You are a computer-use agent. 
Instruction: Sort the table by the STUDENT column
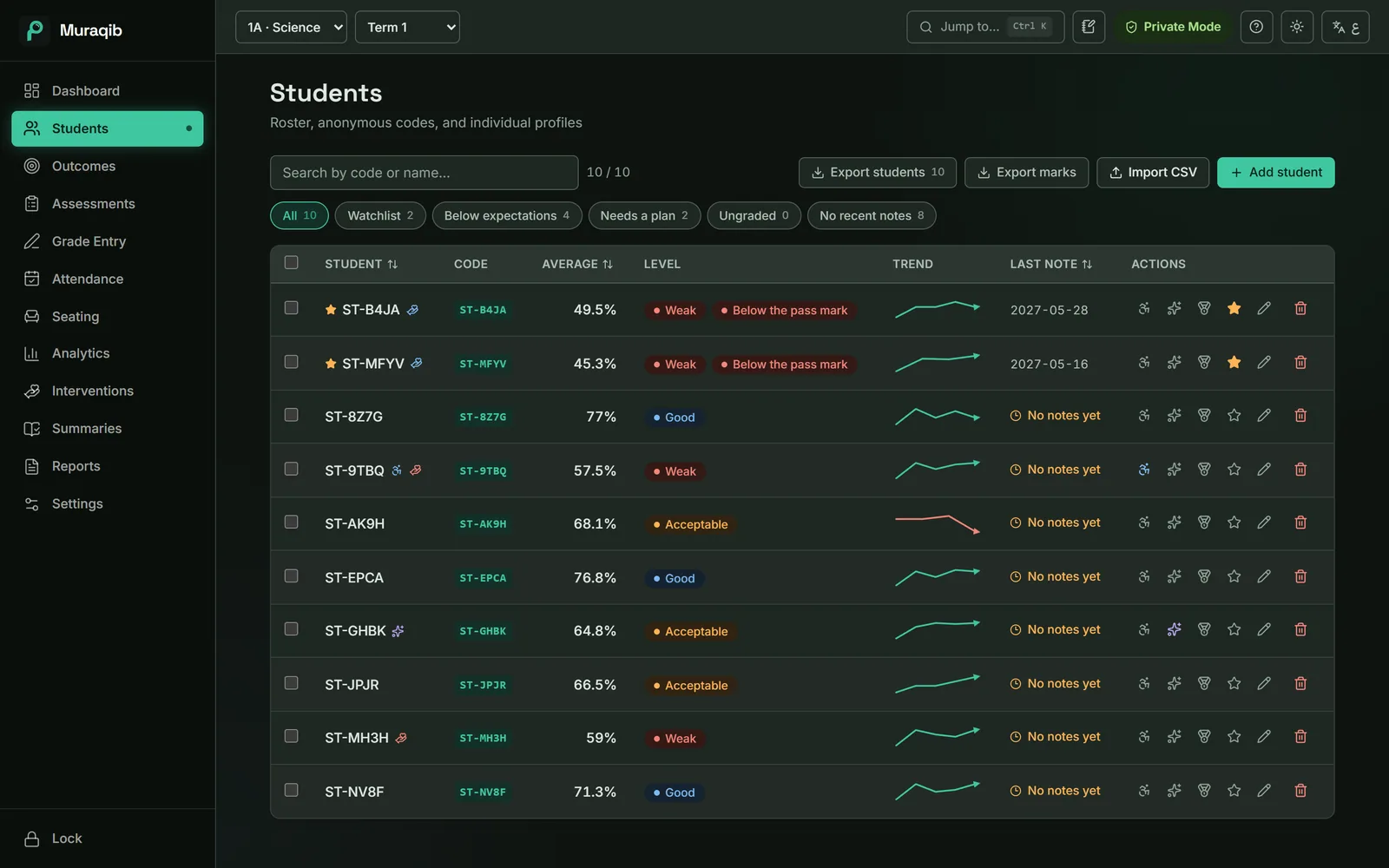click(x=361, y=264)
